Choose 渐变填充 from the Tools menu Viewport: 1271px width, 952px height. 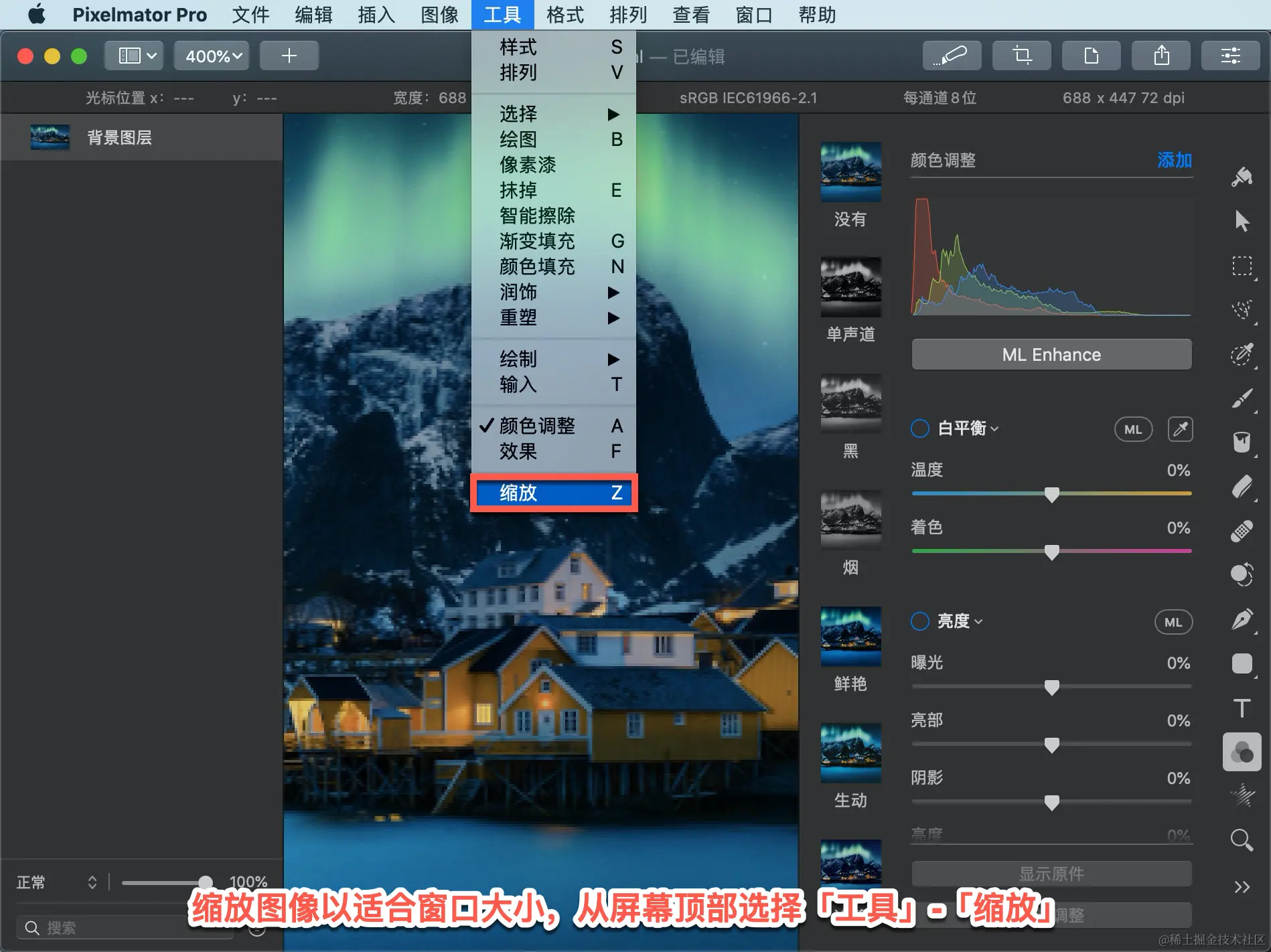click(x=554, y=241)
